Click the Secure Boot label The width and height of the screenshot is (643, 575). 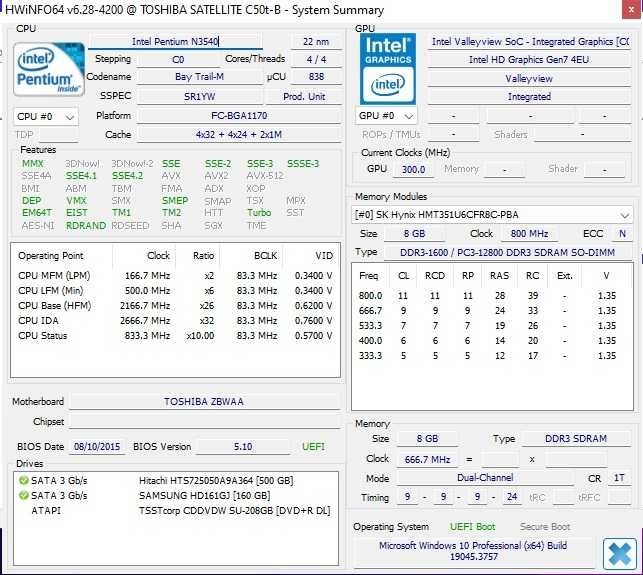pyautogui.click(x=545, y=527)
